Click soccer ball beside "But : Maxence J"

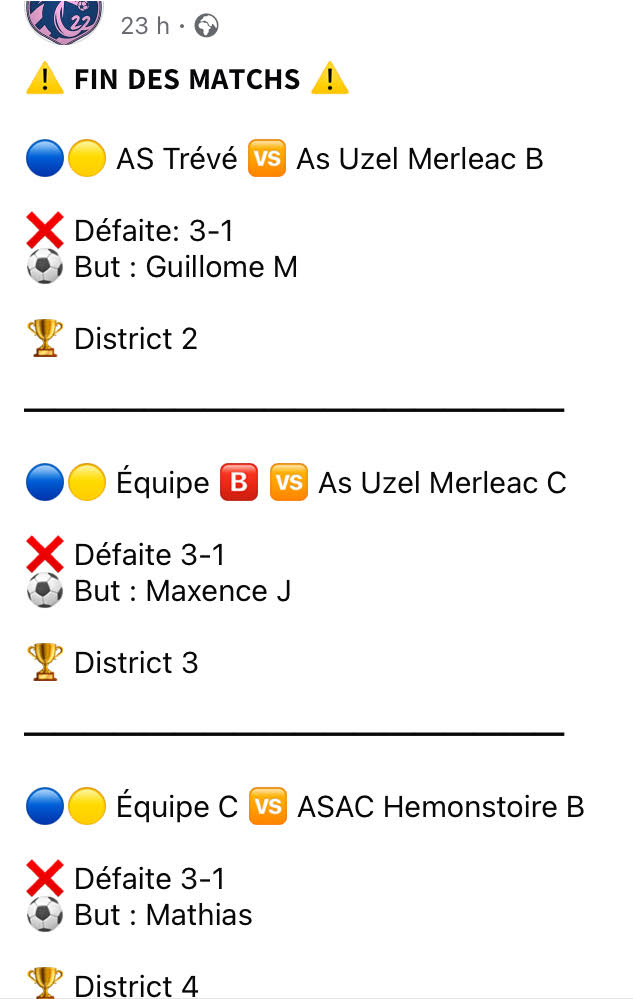click(x=44, y=591)
